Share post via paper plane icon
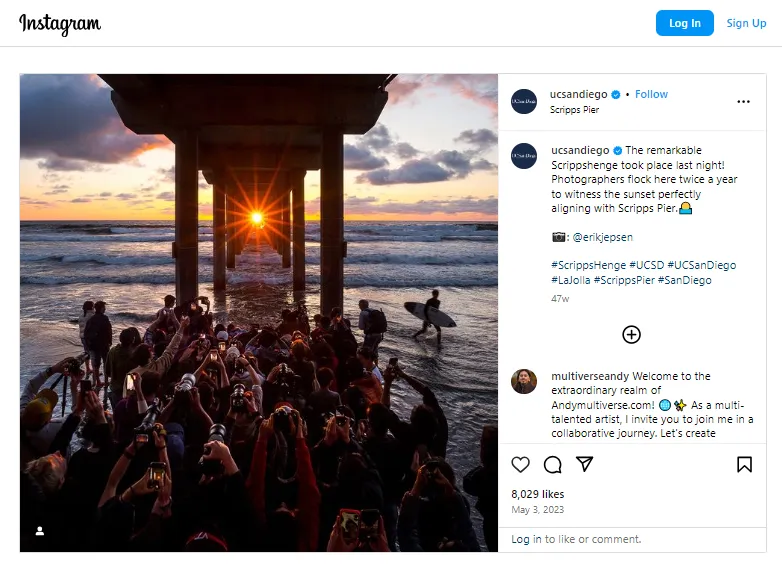The width and height of the screenshot is (782, 568). point(585,464)
